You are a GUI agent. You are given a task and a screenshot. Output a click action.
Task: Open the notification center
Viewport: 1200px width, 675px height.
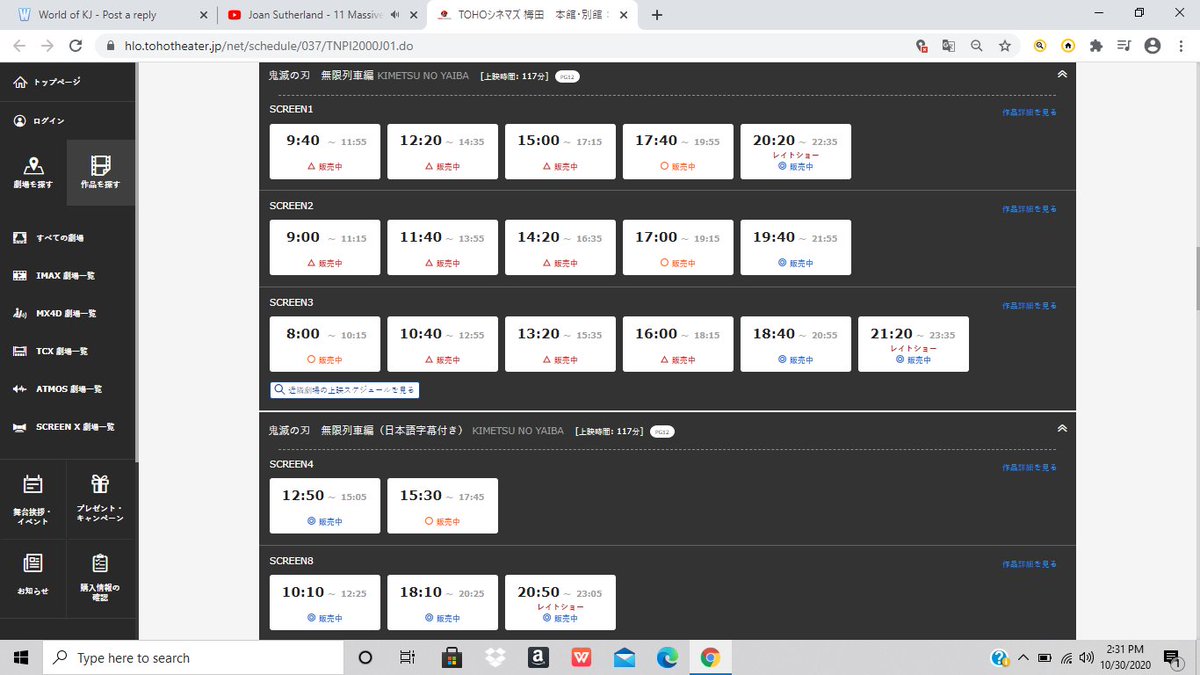[x=1172, y=658]
